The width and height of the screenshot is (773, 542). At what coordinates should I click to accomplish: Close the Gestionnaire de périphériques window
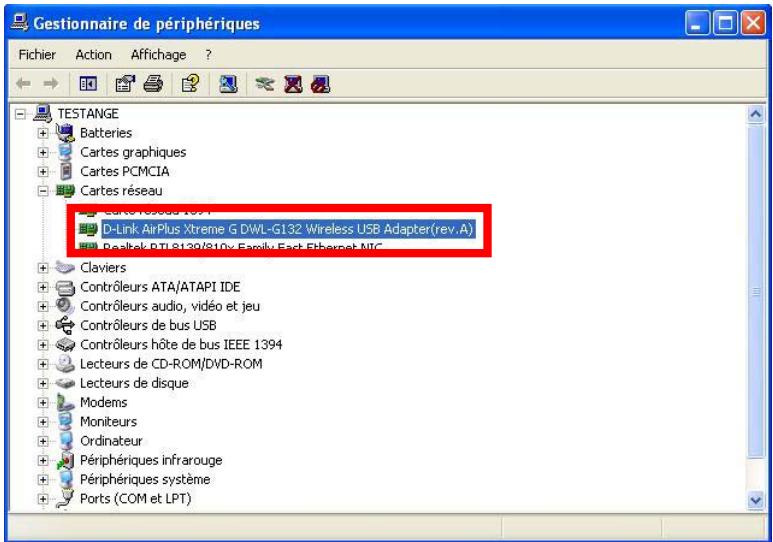(x=754, y=23)
